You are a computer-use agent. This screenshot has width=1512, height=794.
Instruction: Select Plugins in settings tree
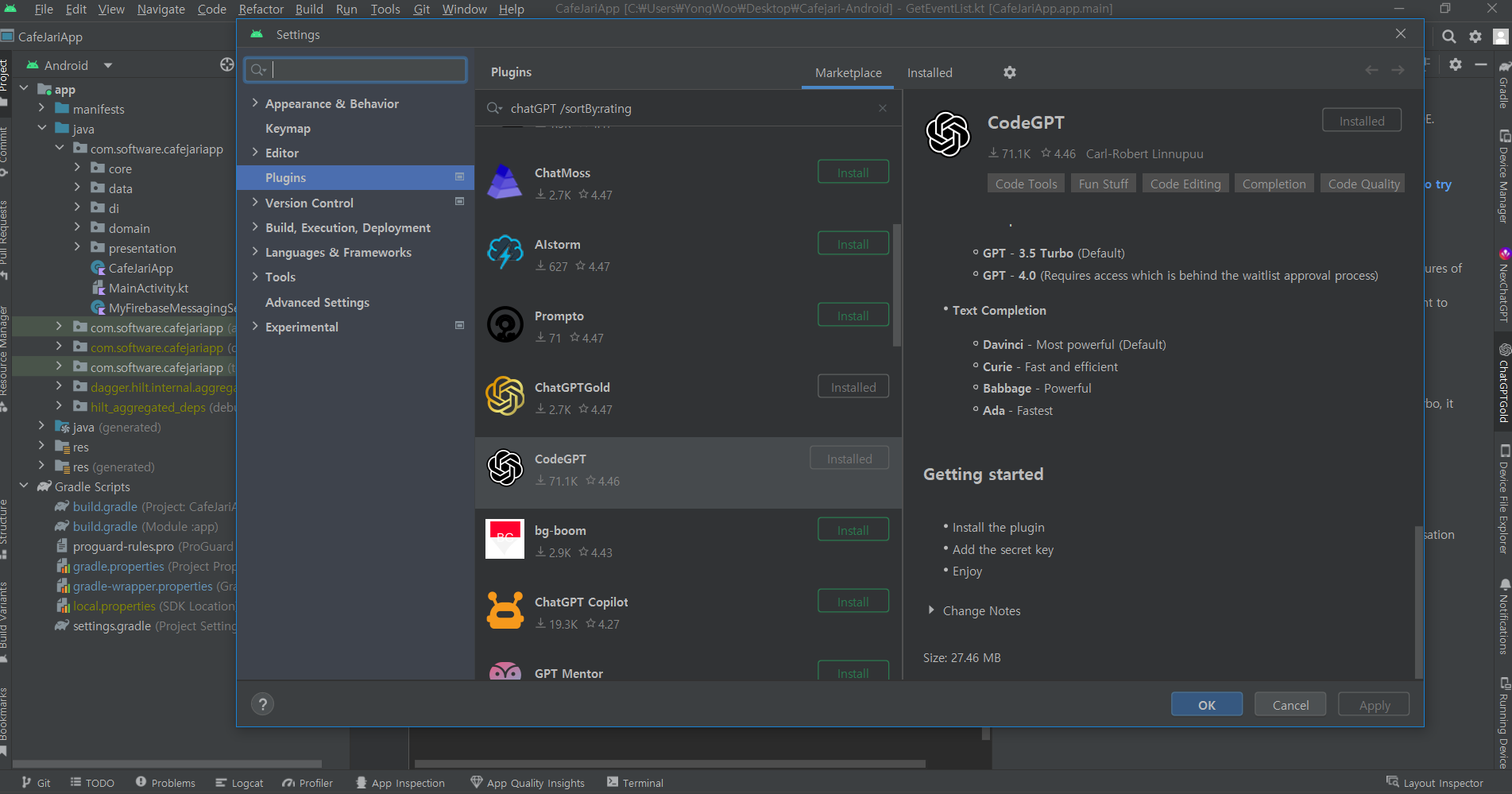point(355,177)
